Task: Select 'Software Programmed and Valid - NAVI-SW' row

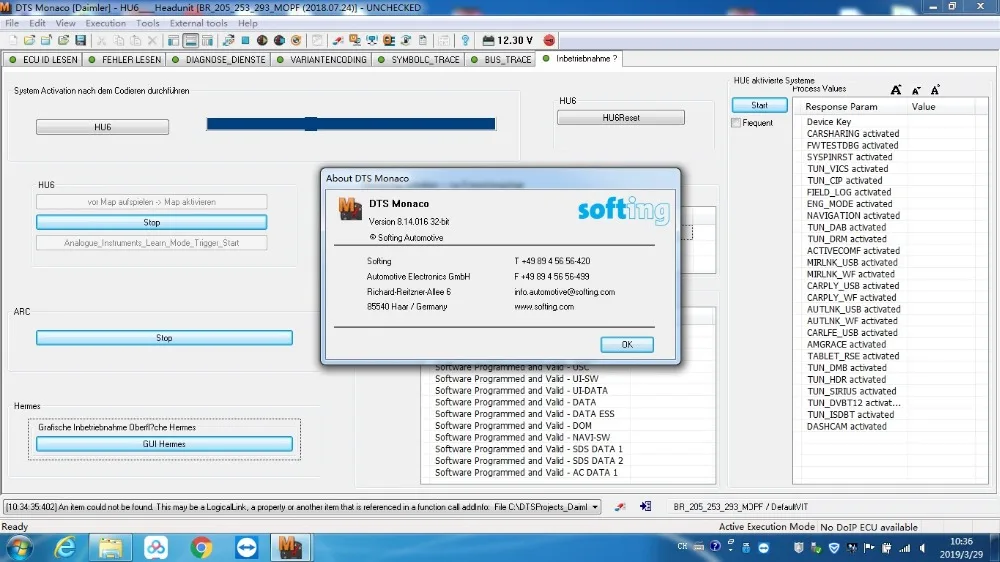Action: (x=522, y=438)
